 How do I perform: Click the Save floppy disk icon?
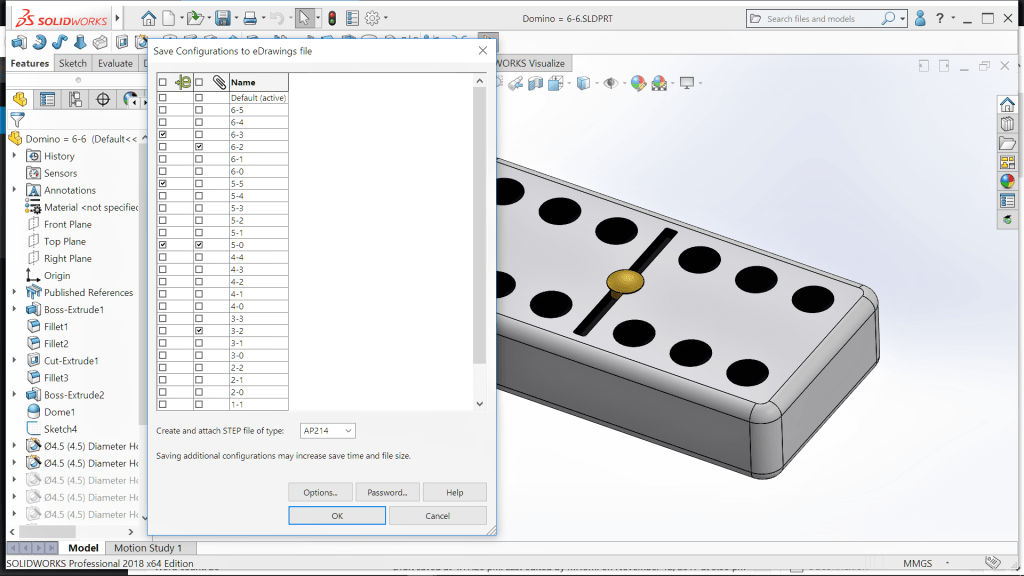[222, 18]
